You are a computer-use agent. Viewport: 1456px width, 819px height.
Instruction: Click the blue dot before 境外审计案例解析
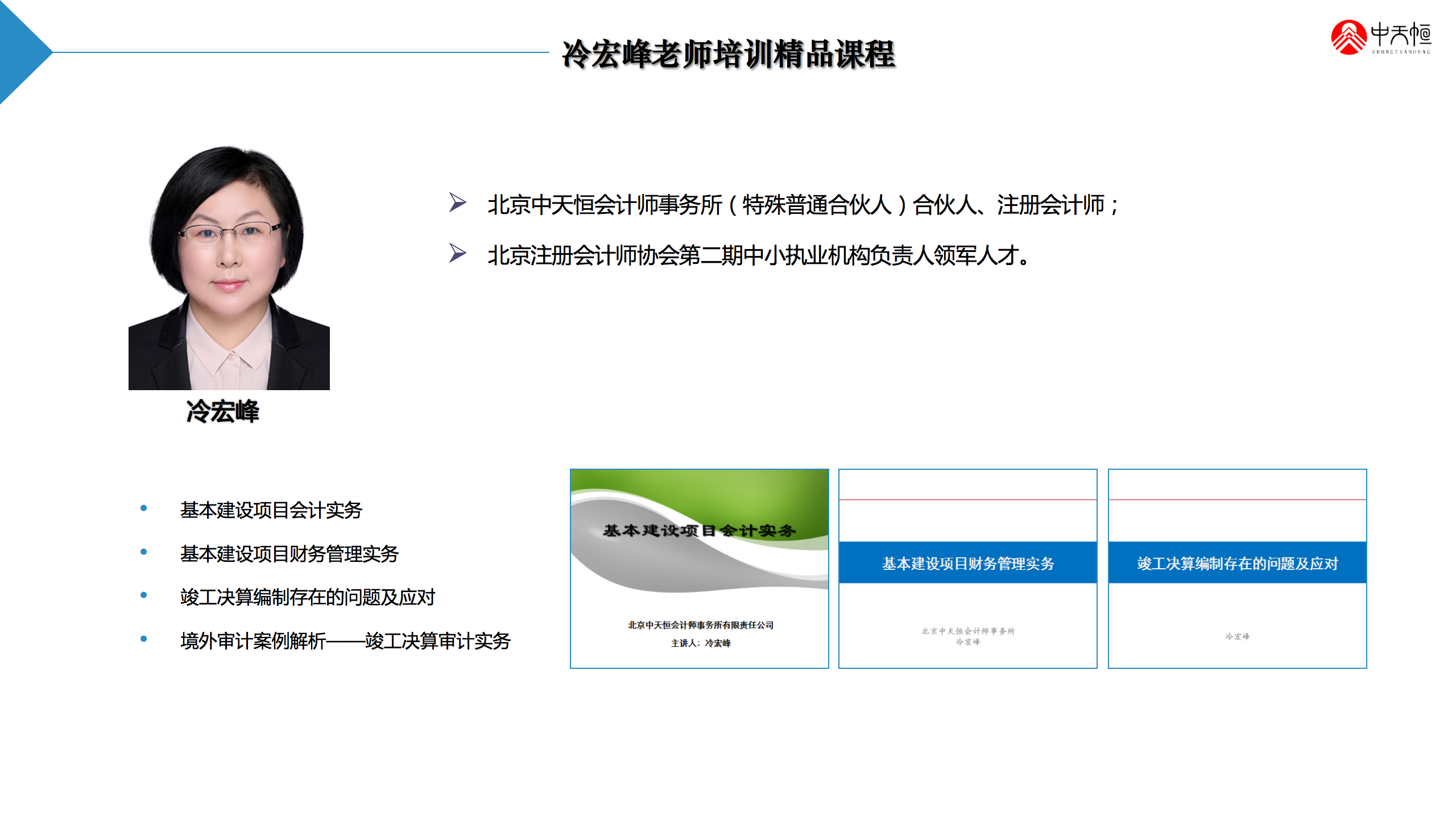[144, 639]
